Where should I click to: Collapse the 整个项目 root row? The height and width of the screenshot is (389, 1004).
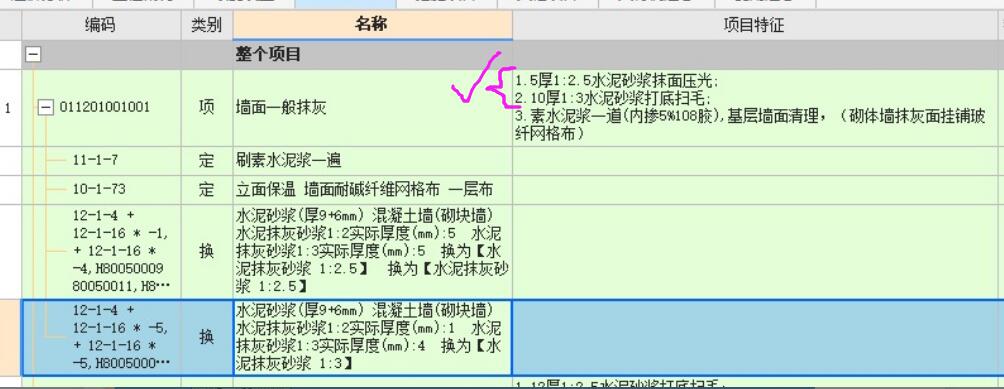click(x=33, y=55)
